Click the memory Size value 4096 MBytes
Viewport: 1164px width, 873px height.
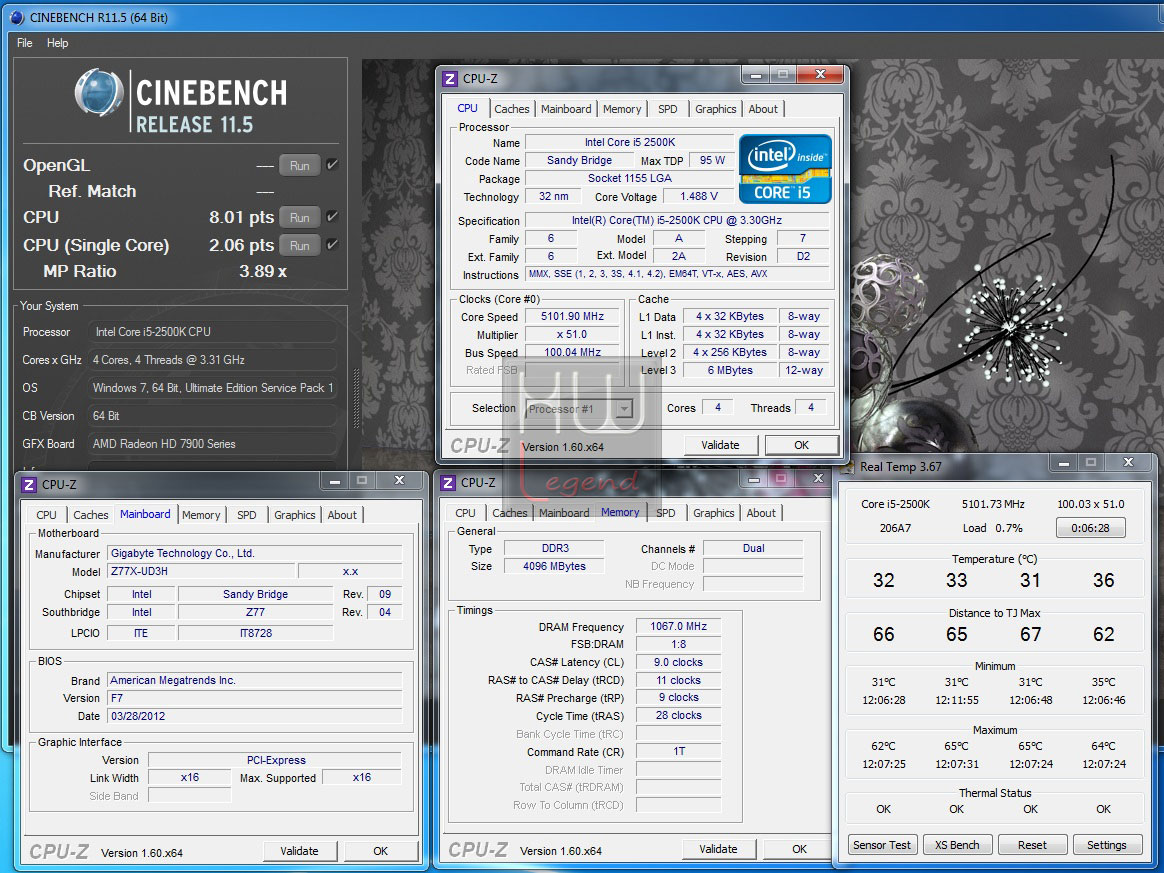554,566
